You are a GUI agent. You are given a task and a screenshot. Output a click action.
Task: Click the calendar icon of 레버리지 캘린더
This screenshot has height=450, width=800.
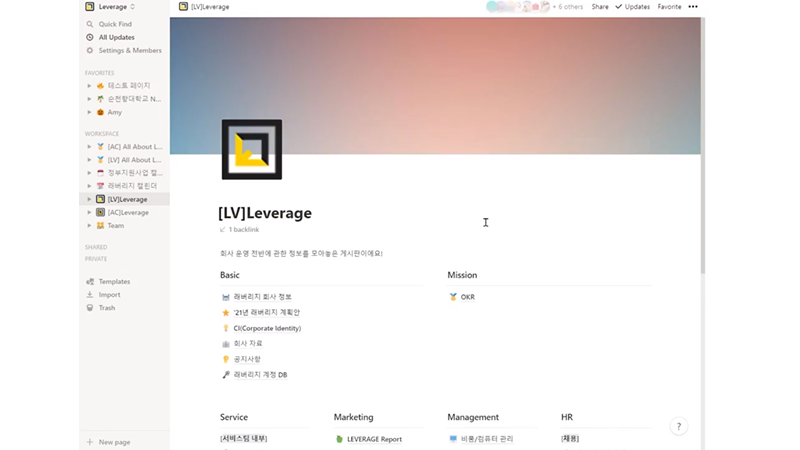coord(101,186)
